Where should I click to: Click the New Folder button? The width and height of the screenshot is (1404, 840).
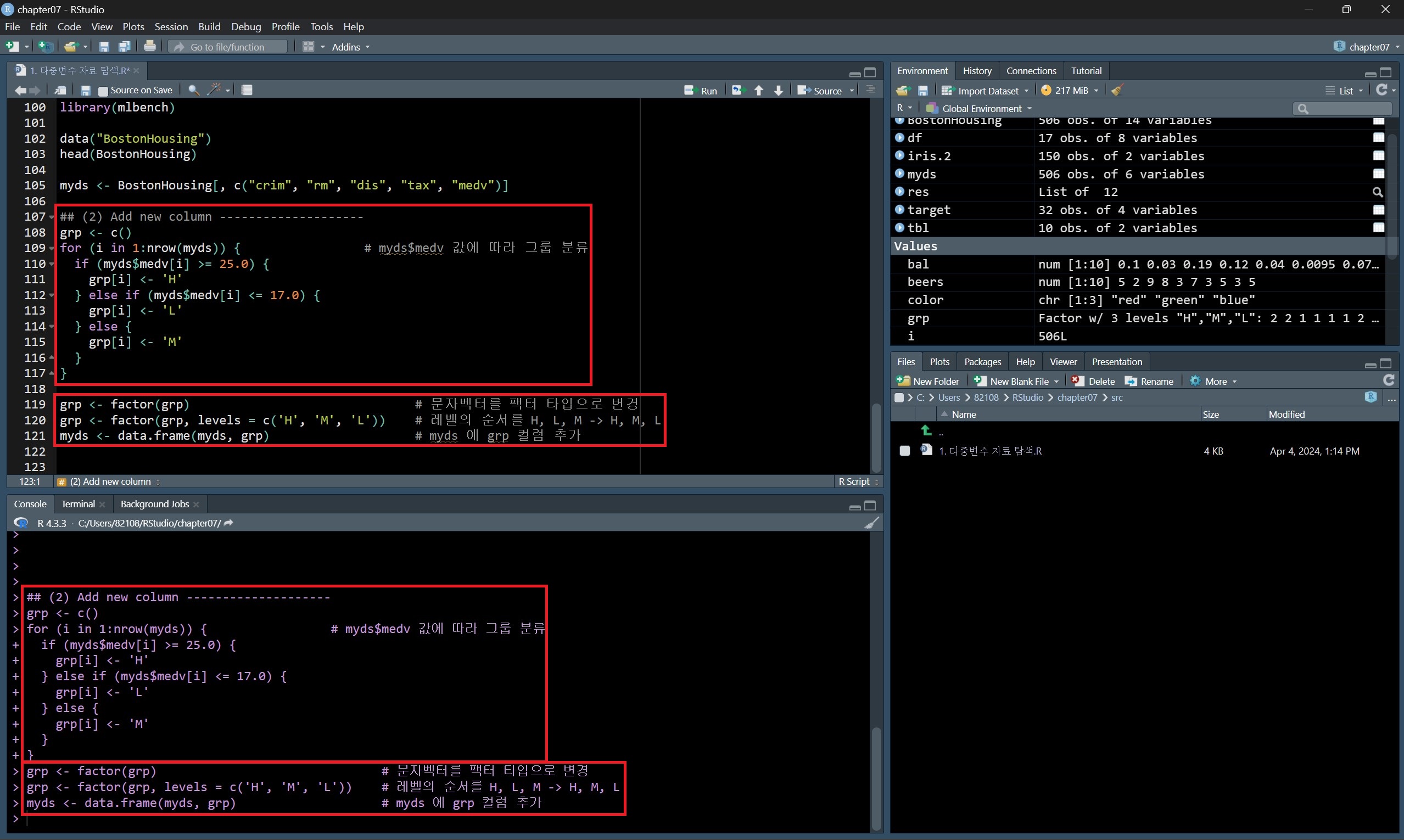928,382
